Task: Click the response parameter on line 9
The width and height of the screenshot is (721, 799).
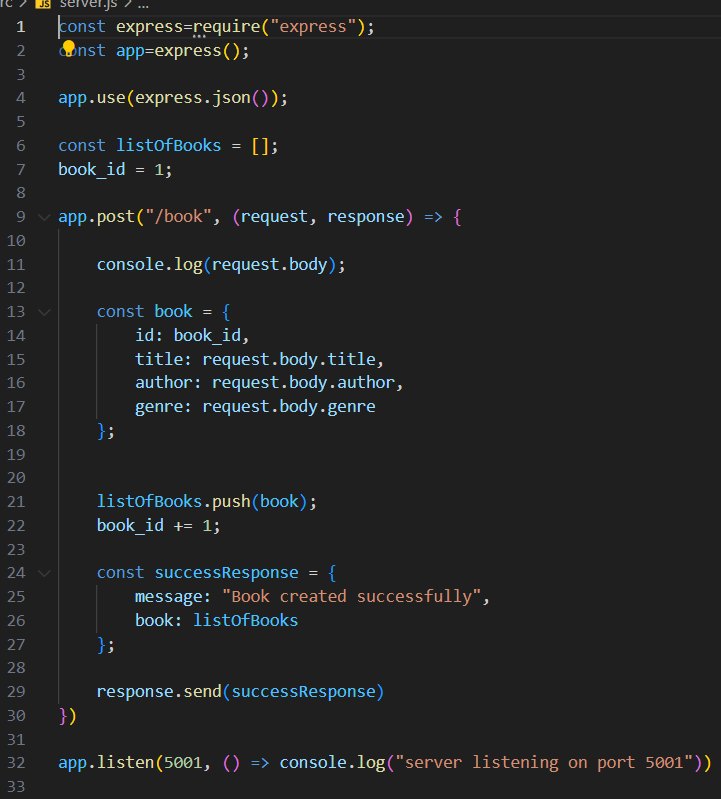Action: point(366,217)
